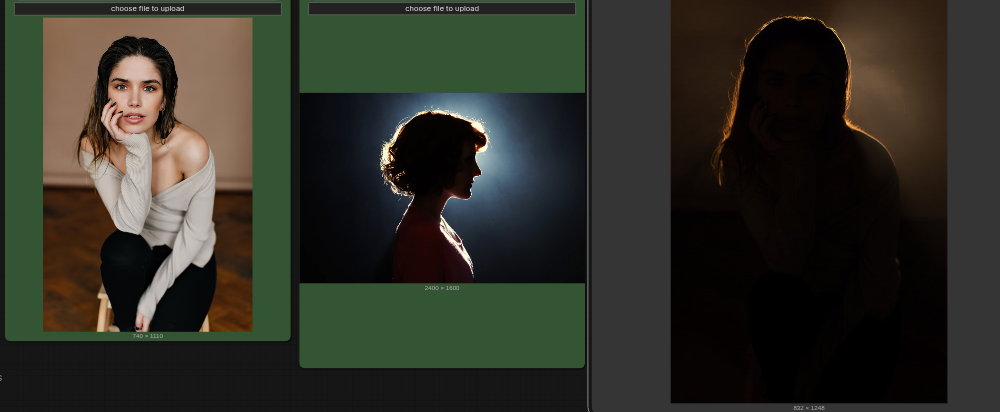Click 'choose file to upload' above the portrait photo
The height and width of the screenshot is (412, 1000).
(147, 9)
